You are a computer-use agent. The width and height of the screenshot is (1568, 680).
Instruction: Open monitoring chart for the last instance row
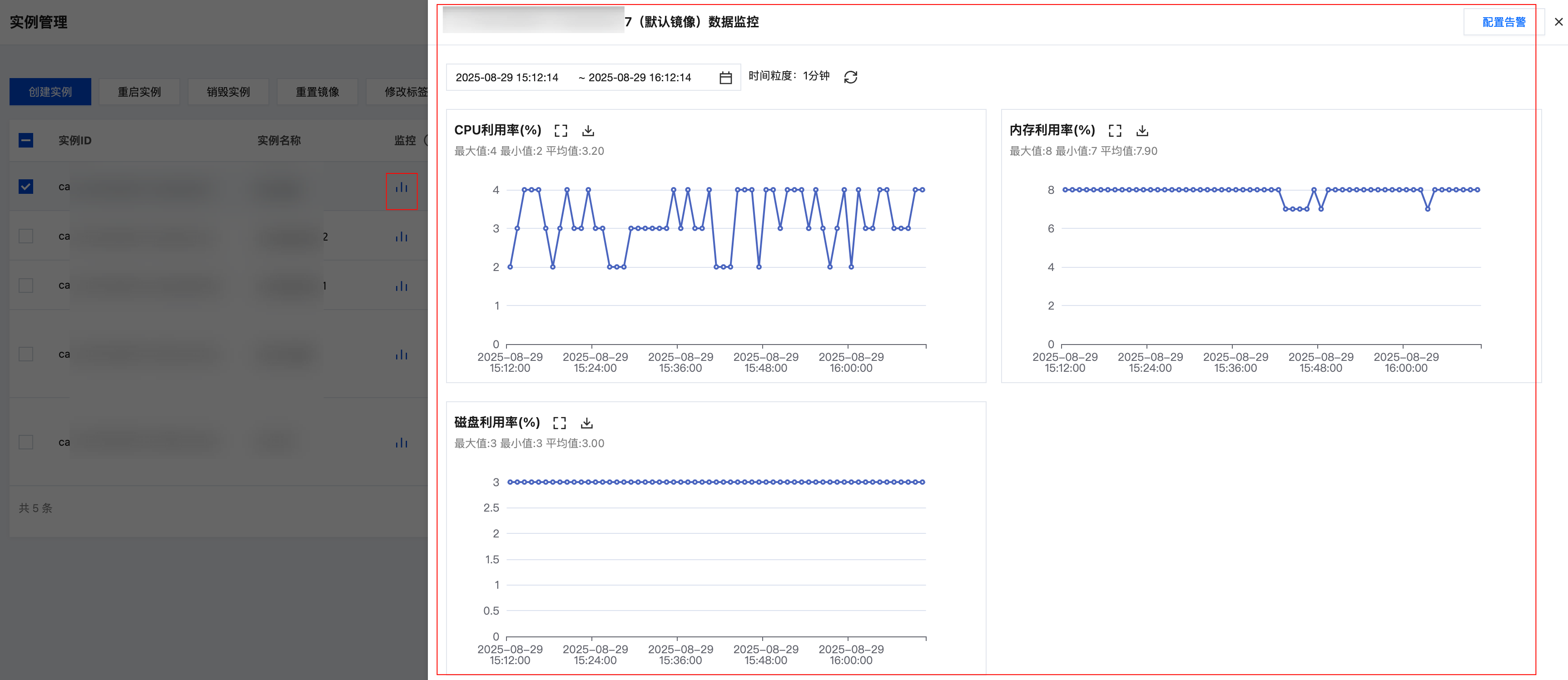click(401, 442)
